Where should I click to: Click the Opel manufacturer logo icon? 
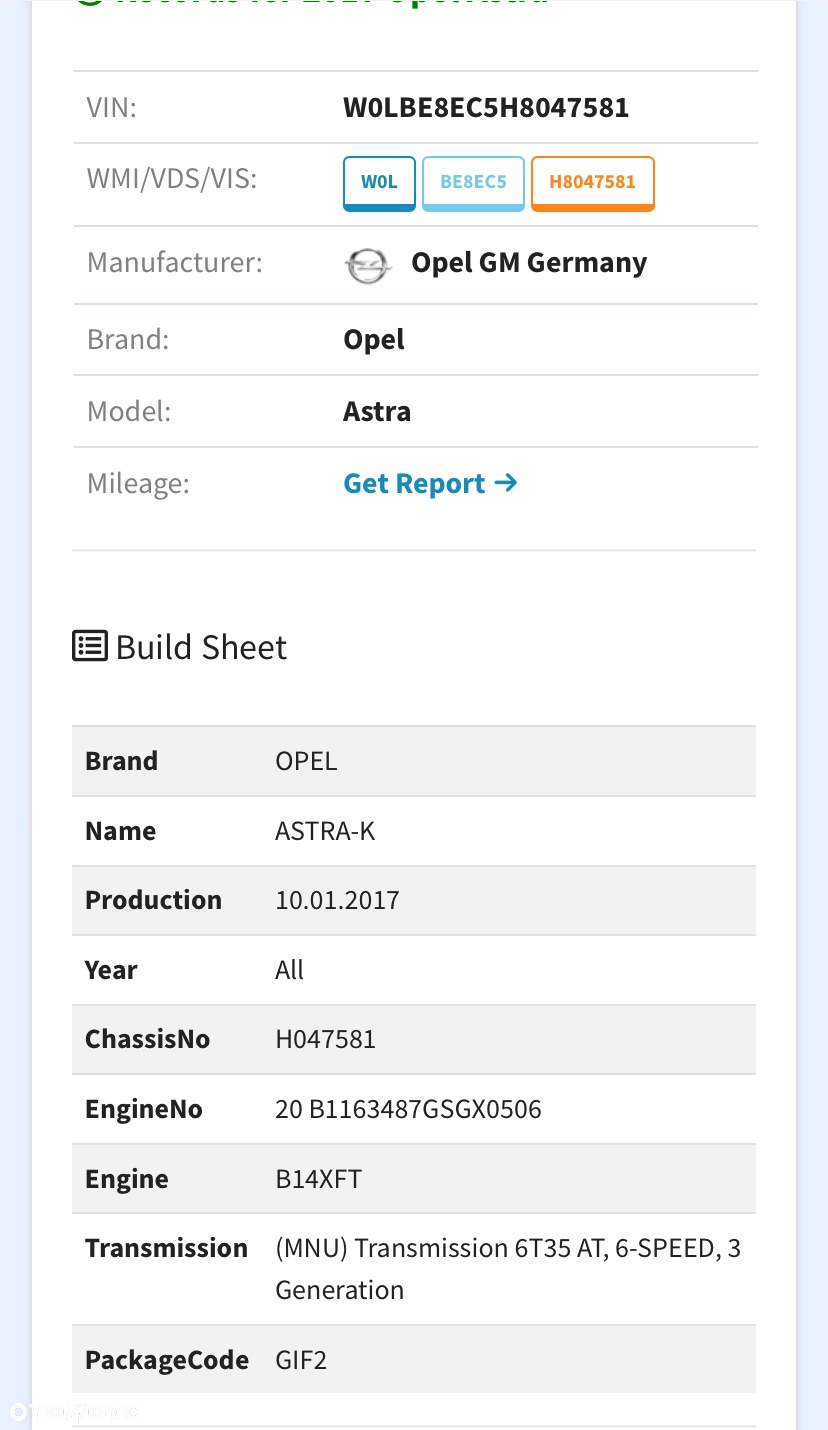(367, 266)
